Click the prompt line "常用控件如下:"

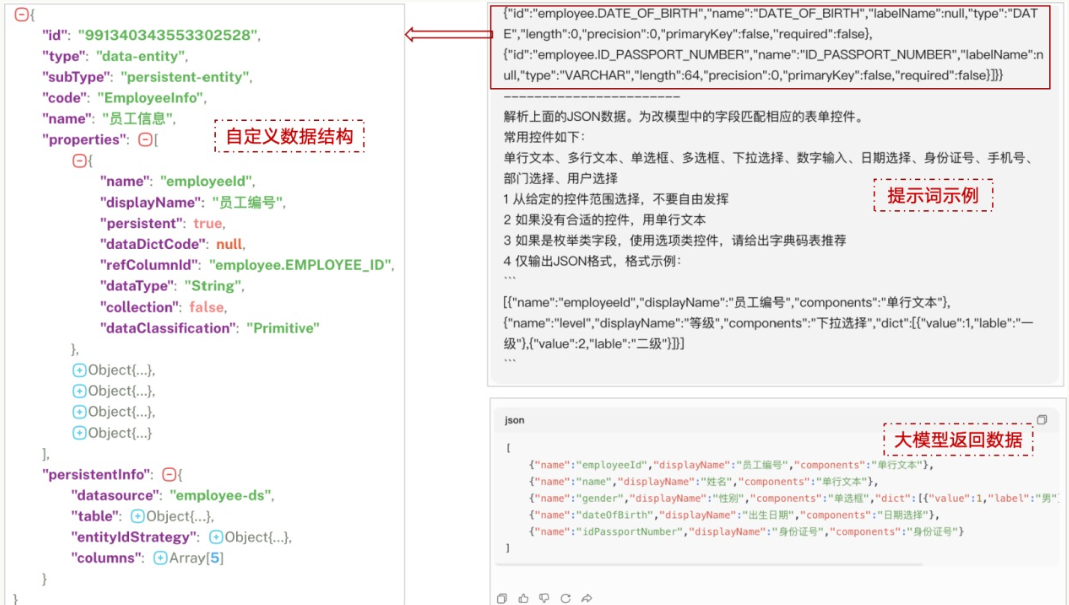544,137
